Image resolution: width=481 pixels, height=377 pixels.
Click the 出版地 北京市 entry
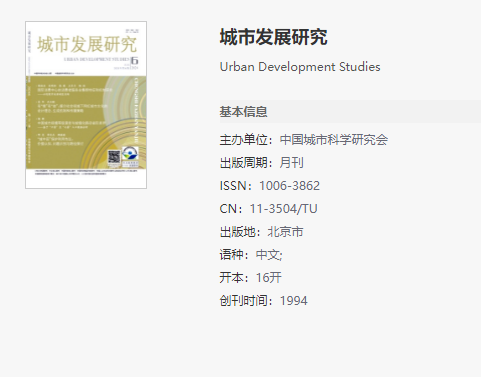[x=262, y=232]
